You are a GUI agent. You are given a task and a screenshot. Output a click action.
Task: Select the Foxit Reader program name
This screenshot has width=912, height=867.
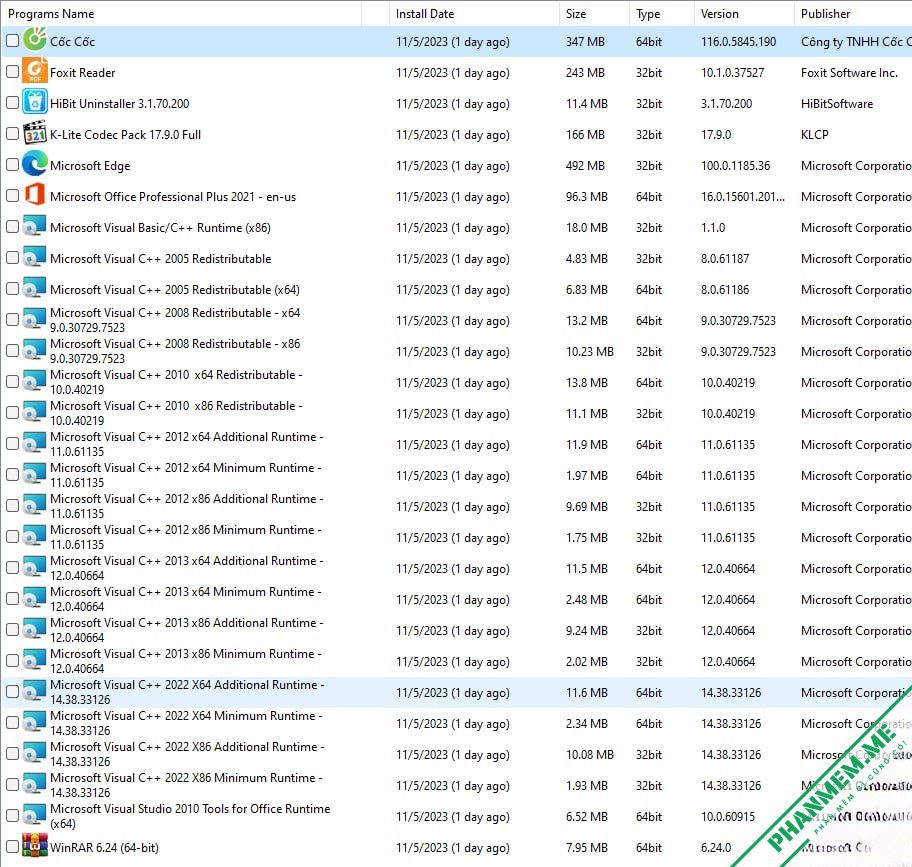(83, 73)
